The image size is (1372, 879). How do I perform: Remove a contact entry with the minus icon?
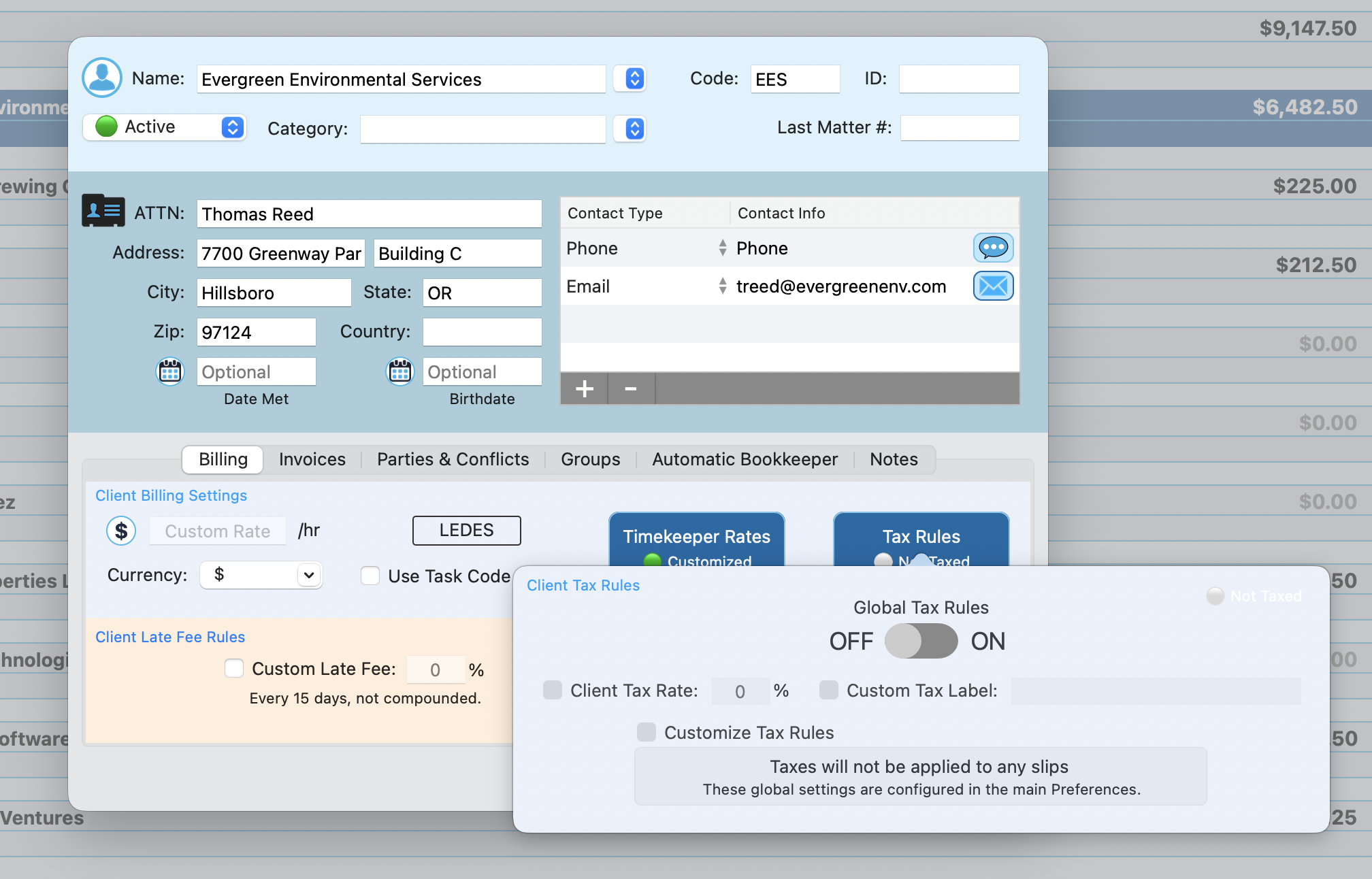click(x=630, y=388)
